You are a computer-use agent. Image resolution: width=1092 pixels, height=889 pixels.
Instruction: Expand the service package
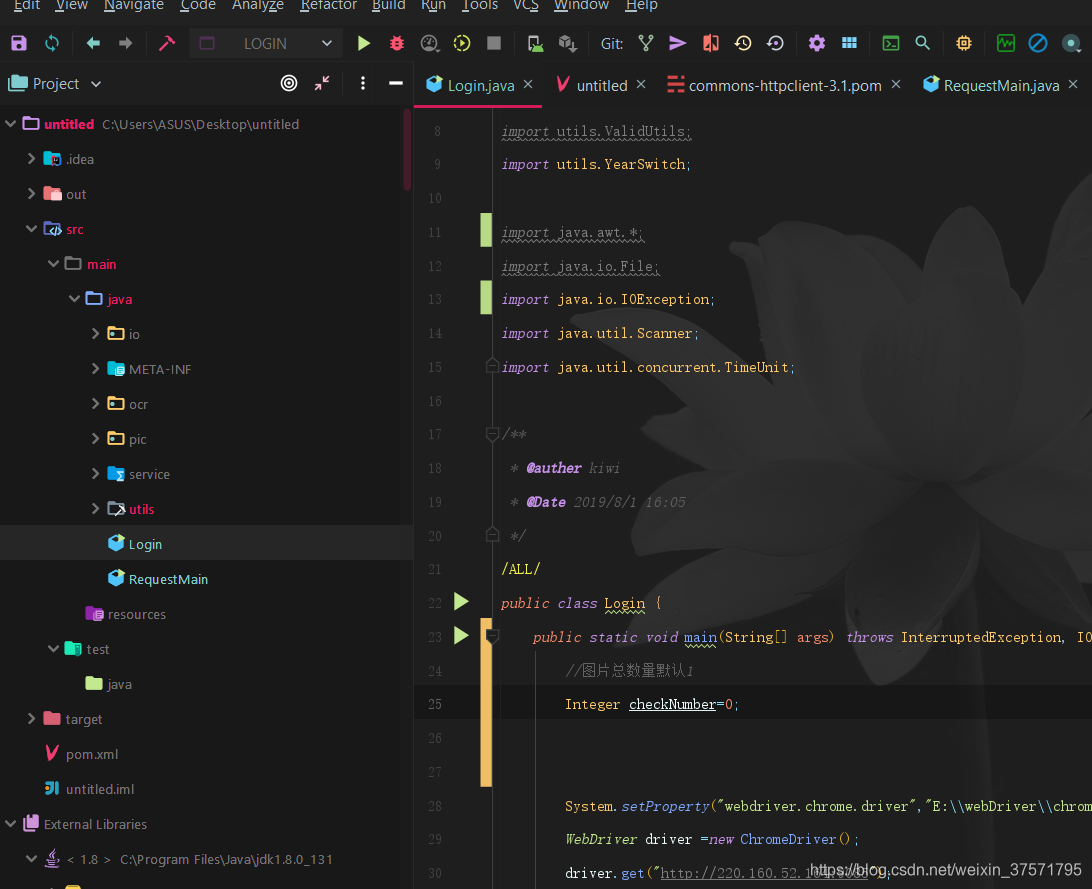[95, 473]
